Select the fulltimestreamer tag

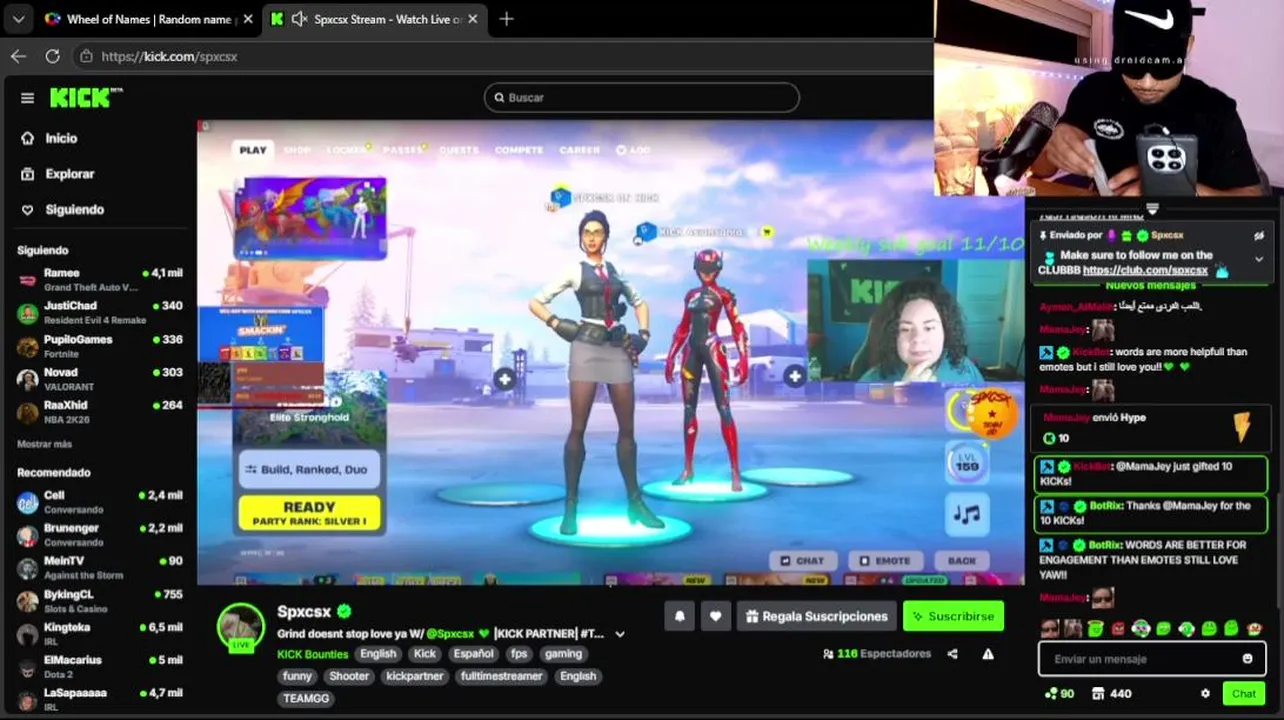click(x=501, y=676)
